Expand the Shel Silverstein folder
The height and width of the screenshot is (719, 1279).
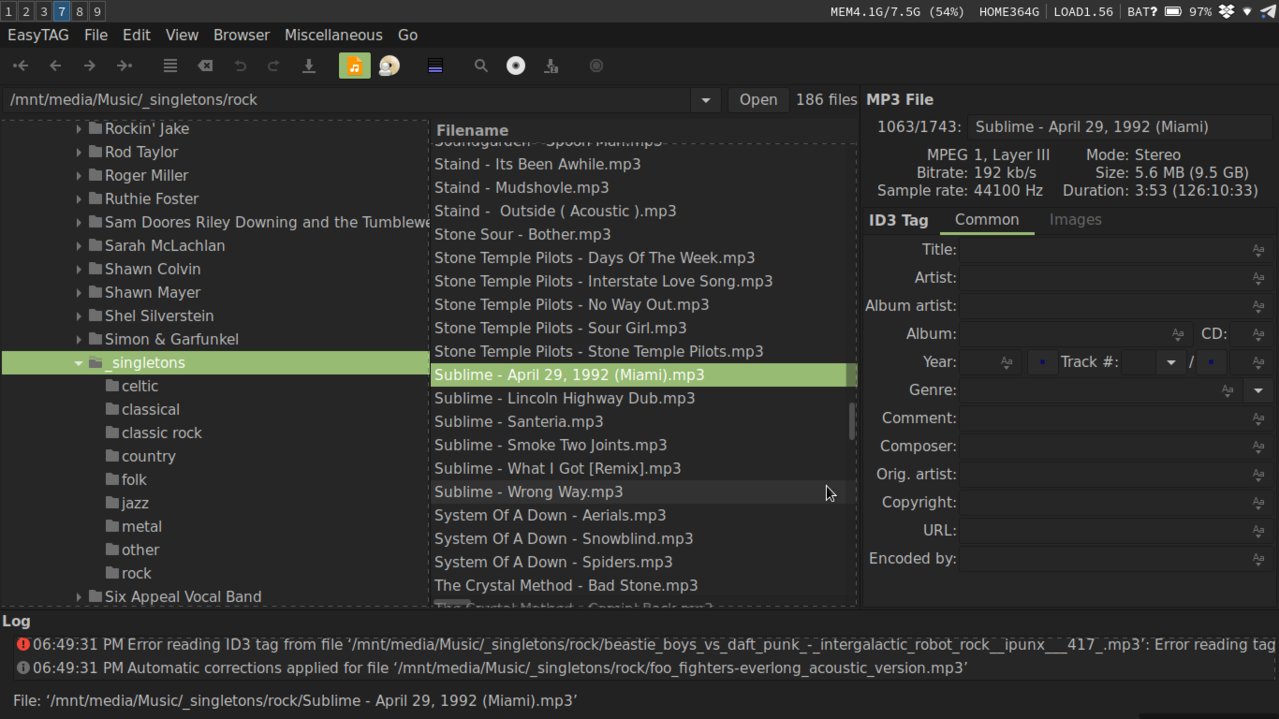click(79, 316)
